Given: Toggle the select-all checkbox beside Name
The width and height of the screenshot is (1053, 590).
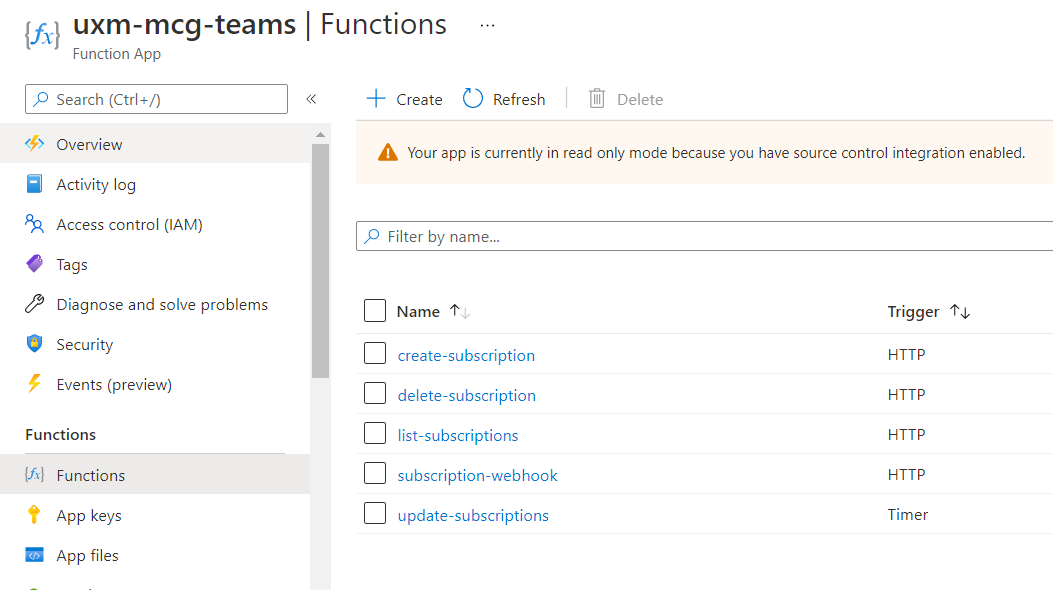Looking at the screenshot, I should tap(375, 311).
